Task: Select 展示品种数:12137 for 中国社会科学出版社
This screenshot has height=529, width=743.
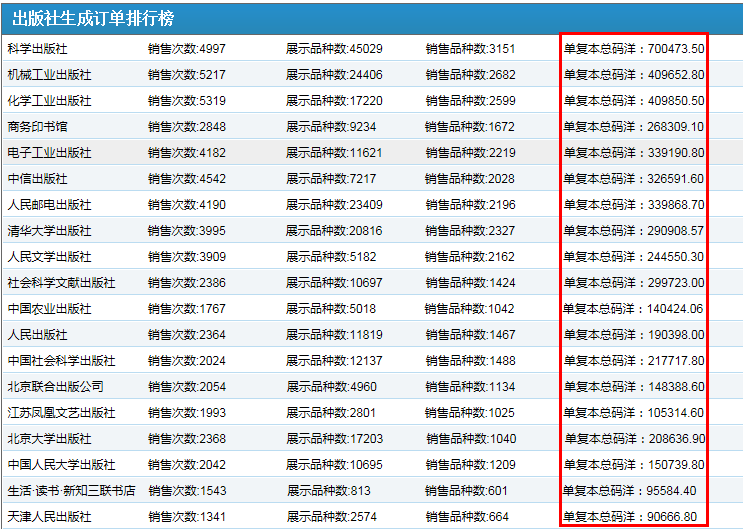Action: pyautogui.click(x=334, y=361)
